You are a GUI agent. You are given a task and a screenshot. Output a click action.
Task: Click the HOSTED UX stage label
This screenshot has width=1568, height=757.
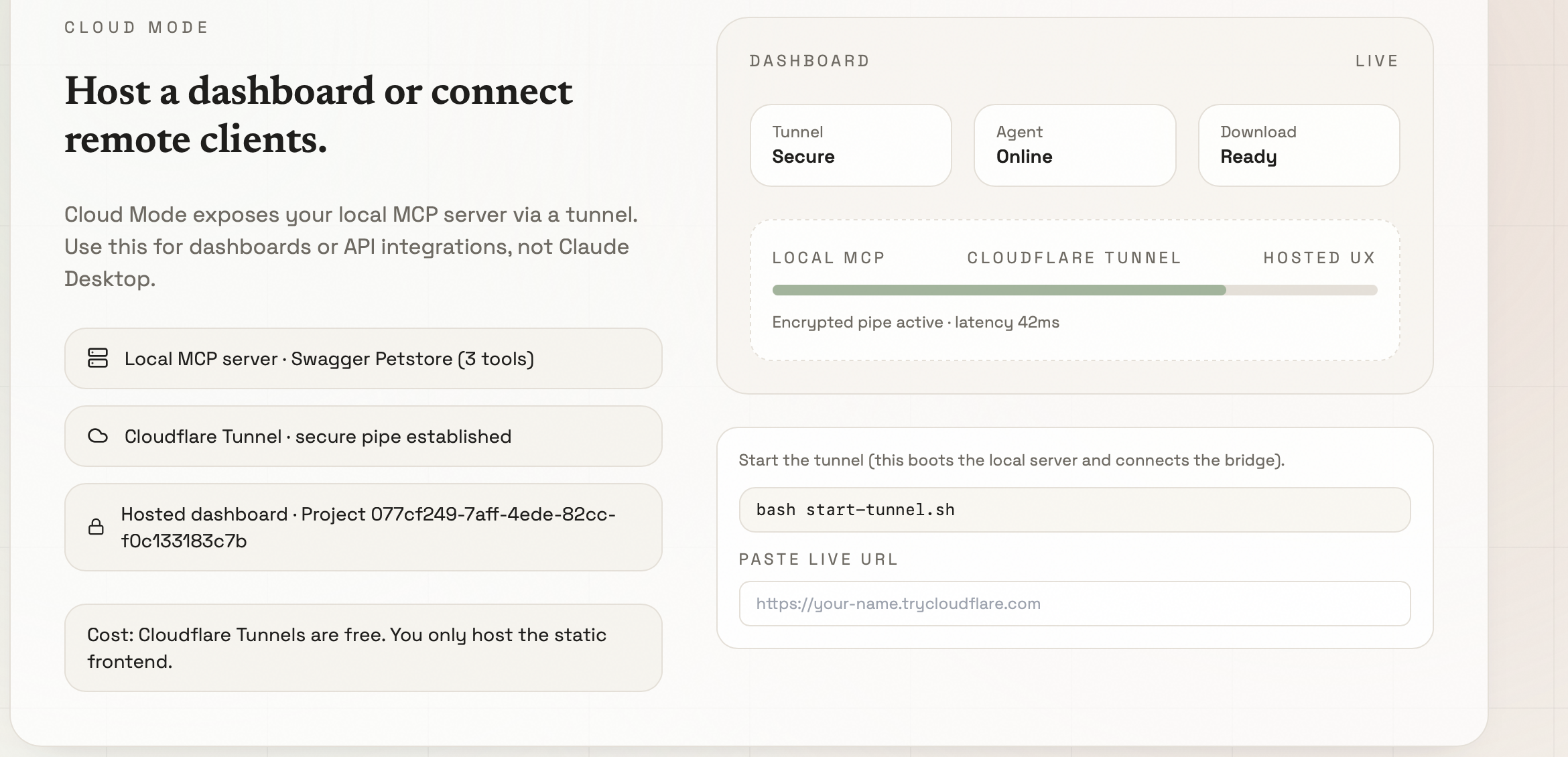1319,258
